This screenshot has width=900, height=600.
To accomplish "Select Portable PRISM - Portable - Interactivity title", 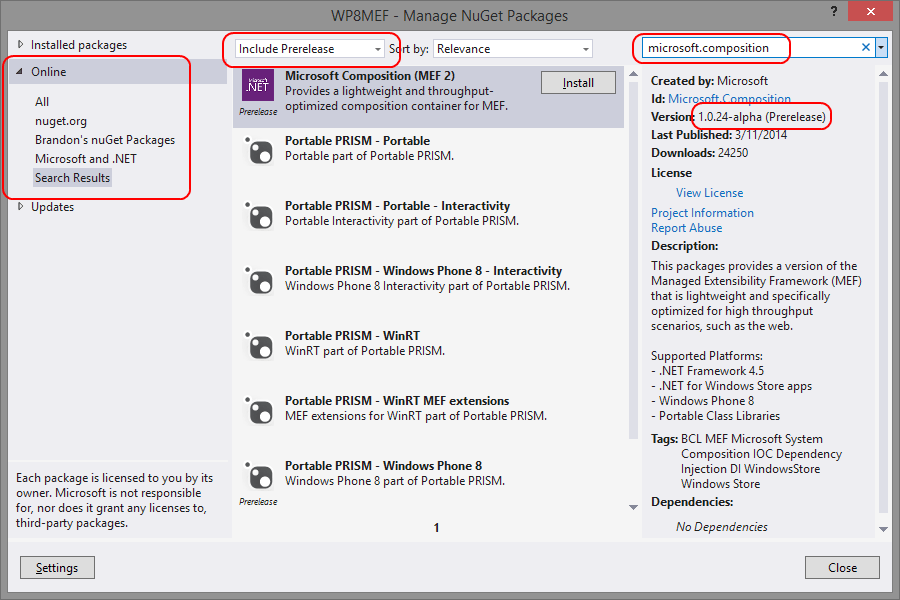I will click(397, 206).
